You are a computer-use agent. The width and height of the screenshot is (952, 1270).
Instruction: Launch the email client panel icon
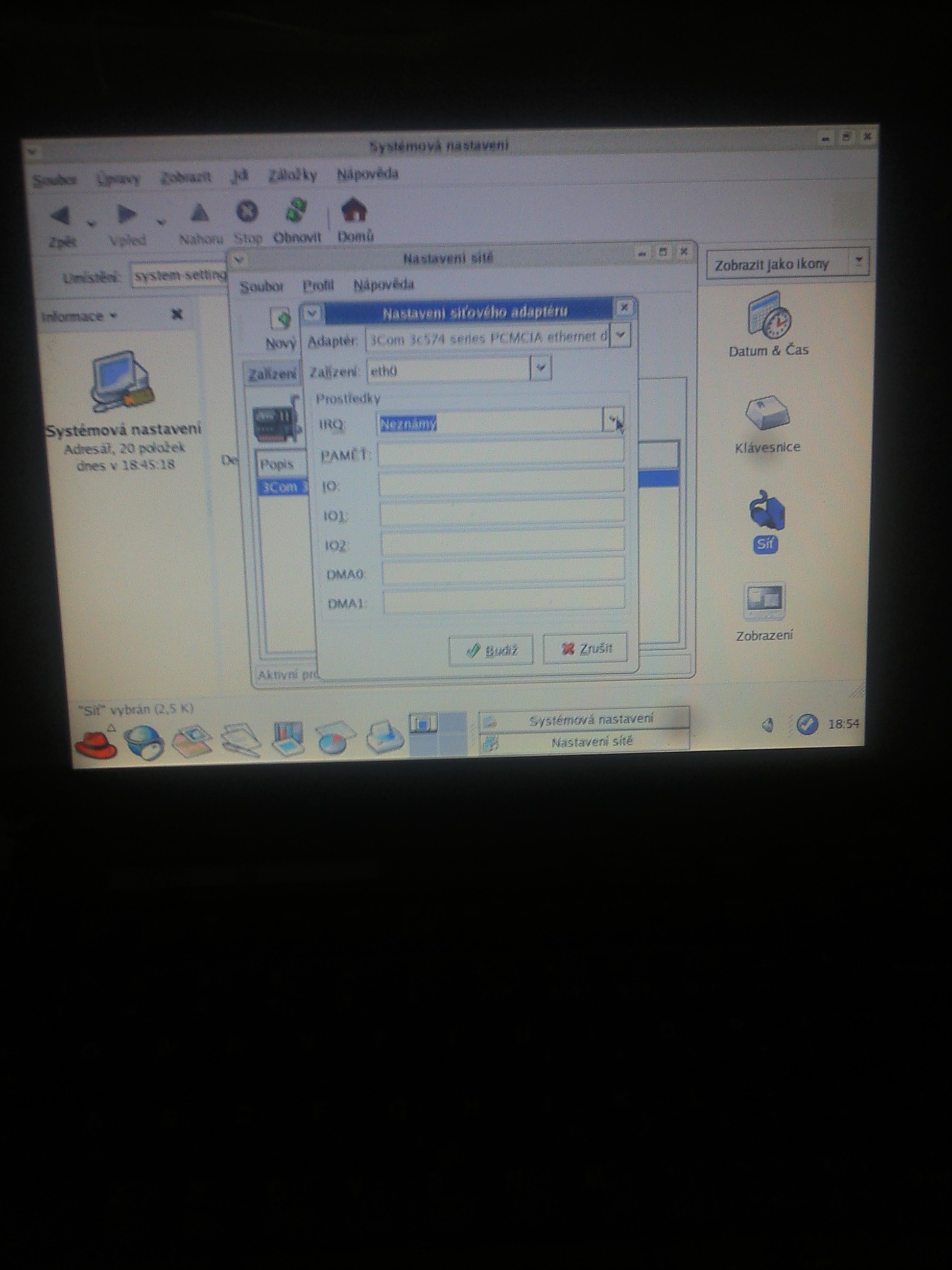(193, 741)
